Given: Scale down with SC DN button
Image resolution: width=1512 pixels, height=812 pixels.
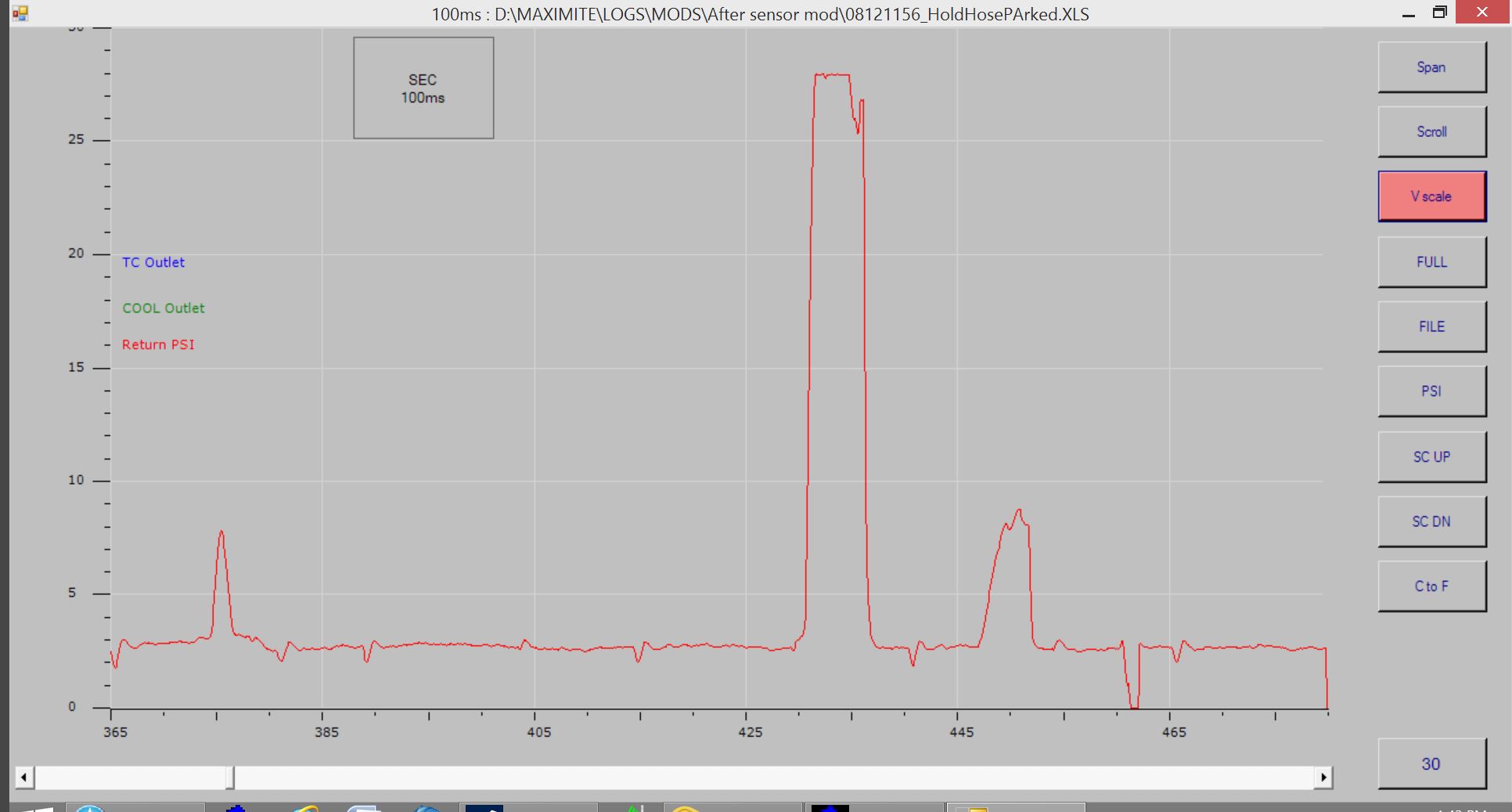Looking at the screenshot, I should (x=1431, y=521).
